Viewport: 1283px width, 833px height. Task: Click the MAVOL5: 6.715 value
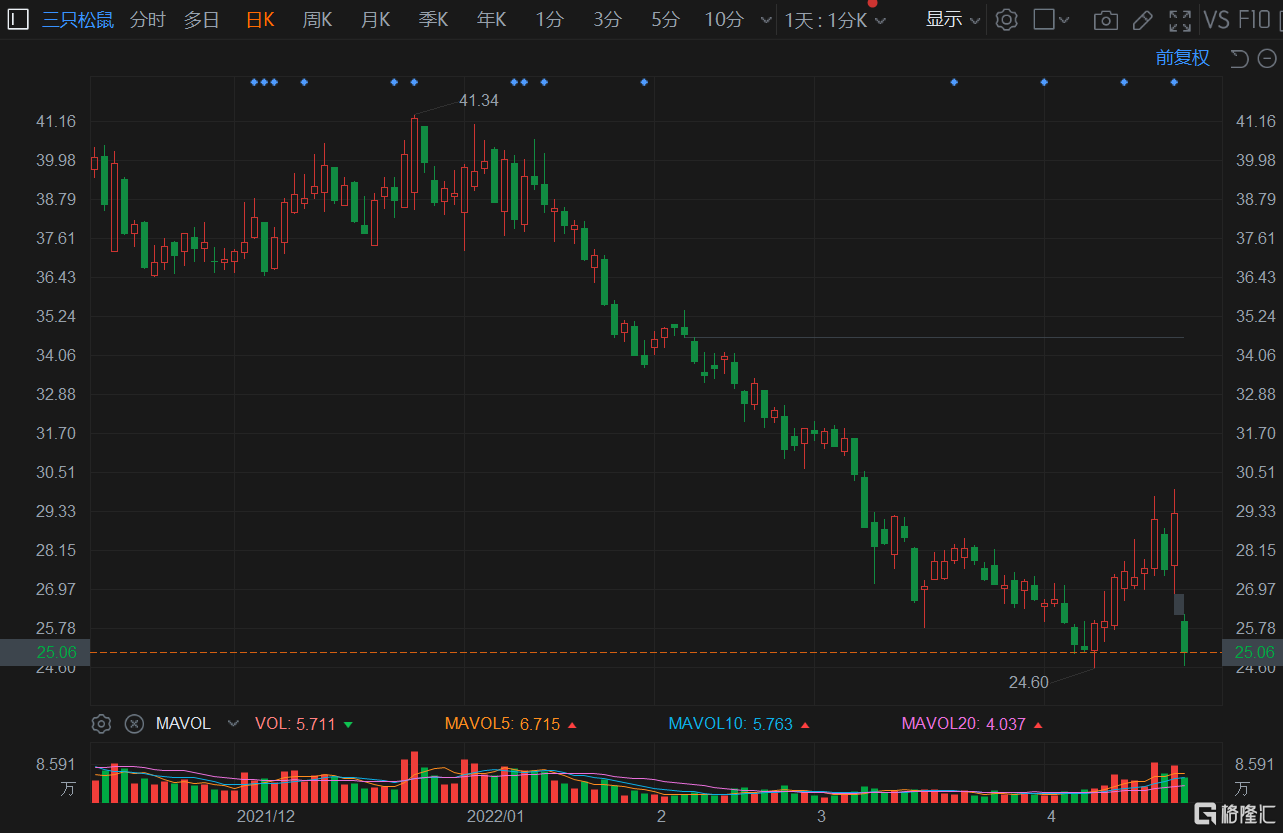(x=502, y=724)
